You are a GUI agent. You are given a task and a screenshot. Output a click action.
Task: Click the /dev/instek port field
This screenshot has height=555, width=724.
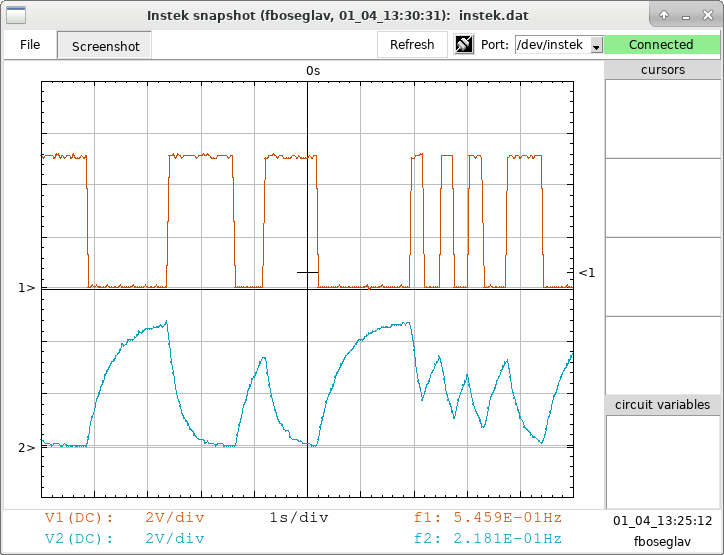tap(551, 45)
